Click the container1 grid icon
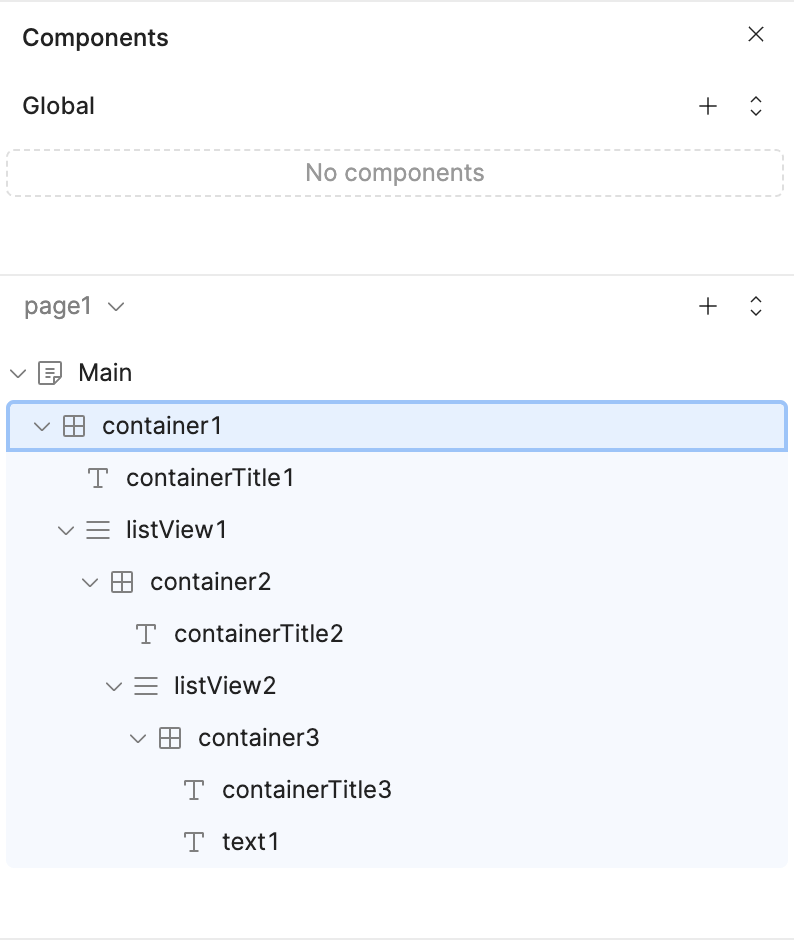Image resolution: width=794 pixels, height=940 pixels. [73, 426]
